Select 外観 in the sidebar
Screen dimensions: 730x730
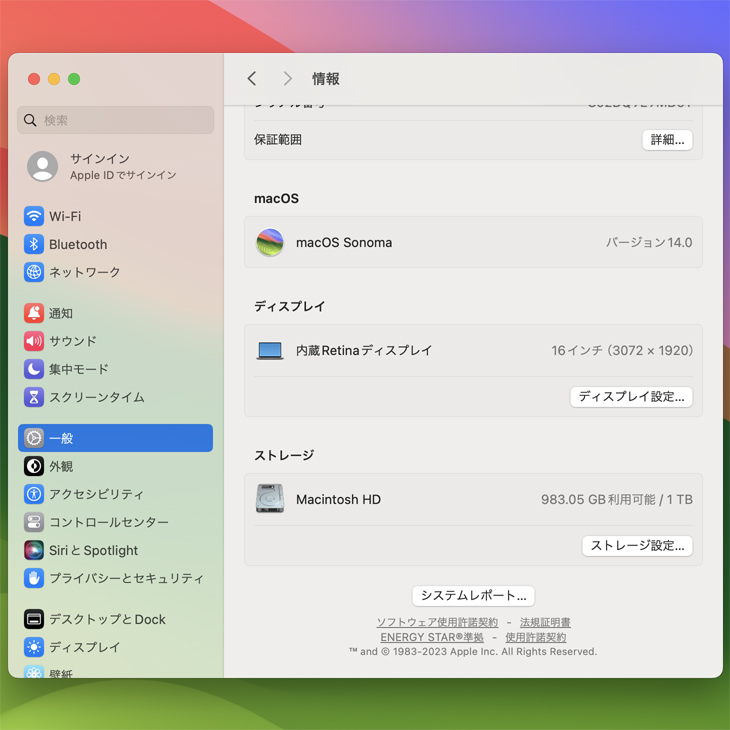click(x=115, y=466)
